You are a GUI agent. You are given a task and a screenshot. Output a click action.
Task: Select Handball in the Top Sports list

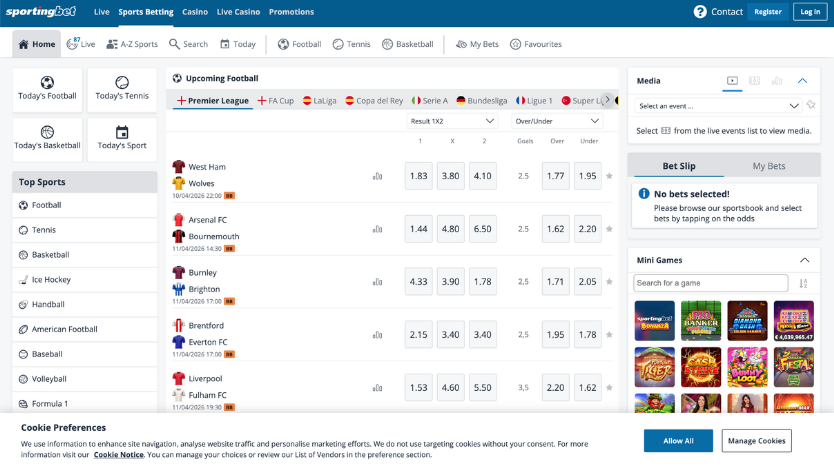[x=85, y=304]
